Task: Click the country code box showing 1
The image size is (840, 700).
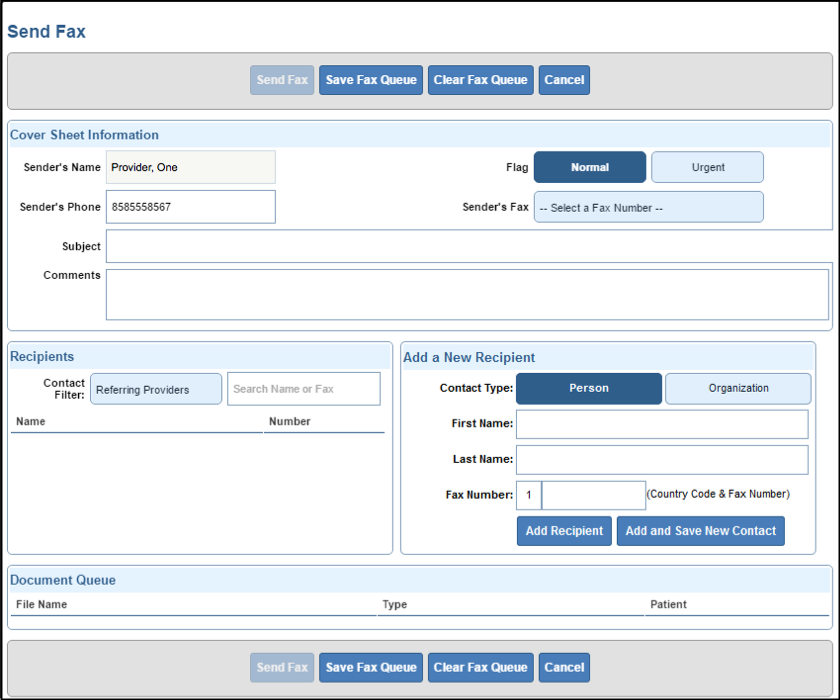Action: 529,495
